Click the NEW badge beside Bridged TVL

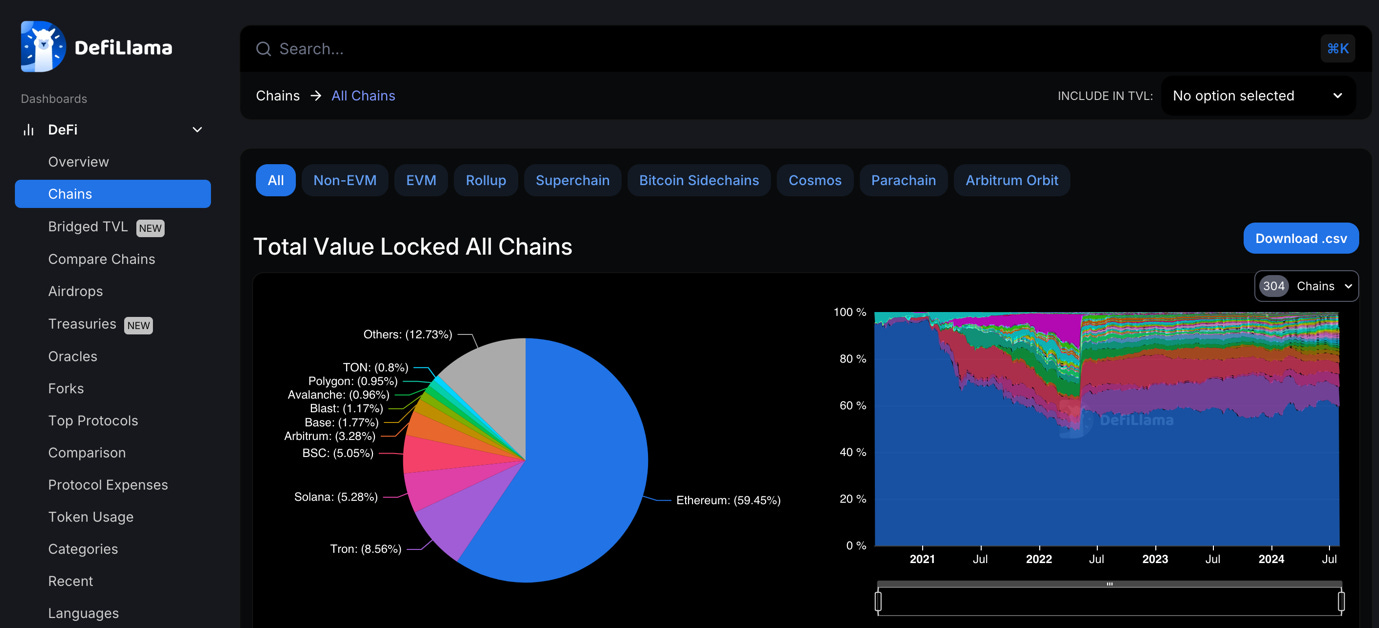point(150,228)
